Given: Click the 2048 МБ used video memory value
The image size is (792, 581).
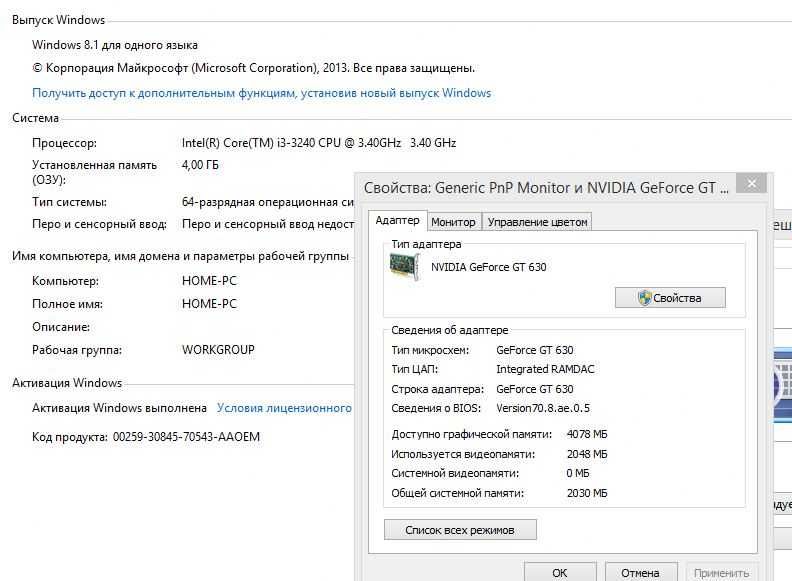Looking at the screenshot, I should [x=587, y=454].
